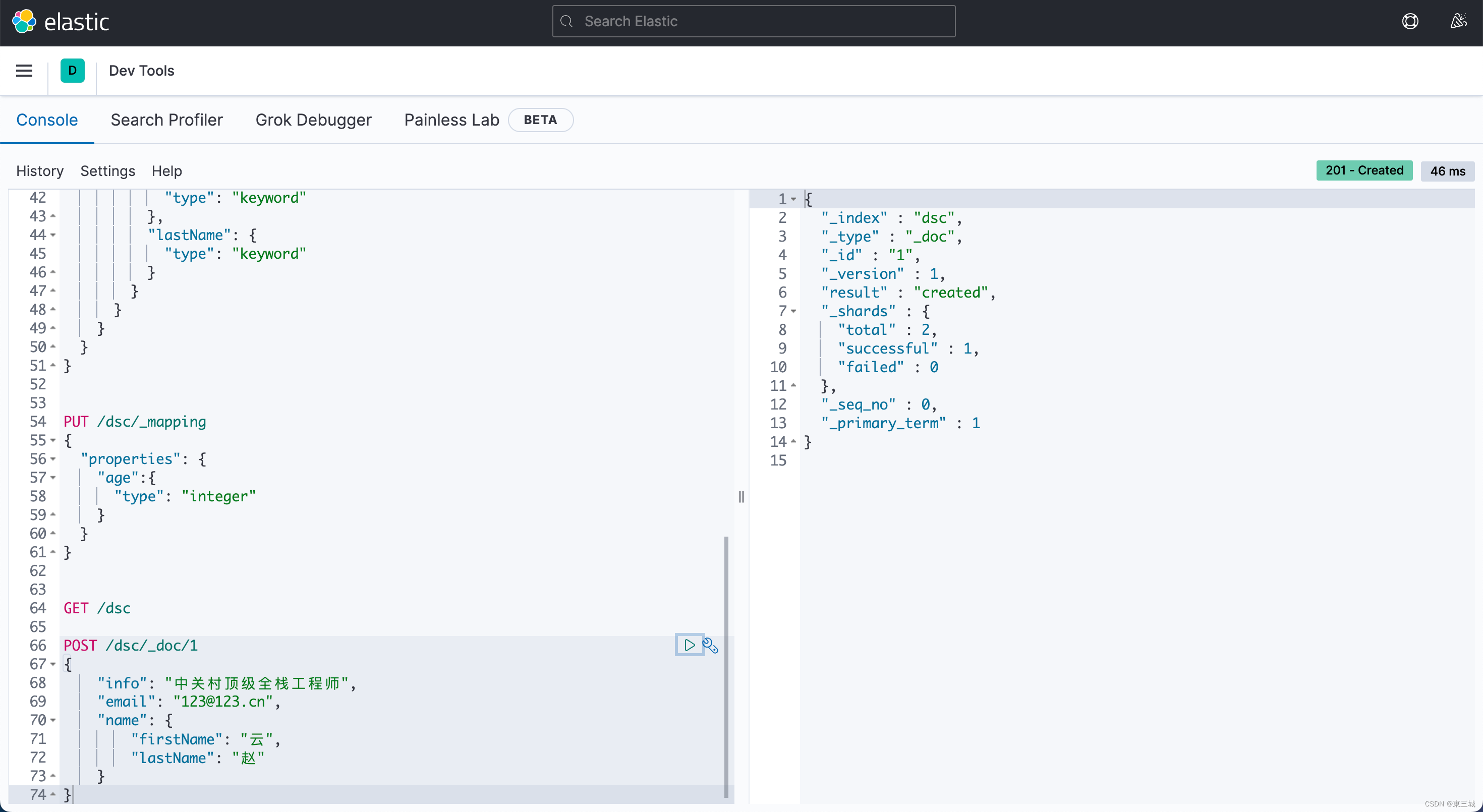Click the GET /dsc request line

click(97, 608)
